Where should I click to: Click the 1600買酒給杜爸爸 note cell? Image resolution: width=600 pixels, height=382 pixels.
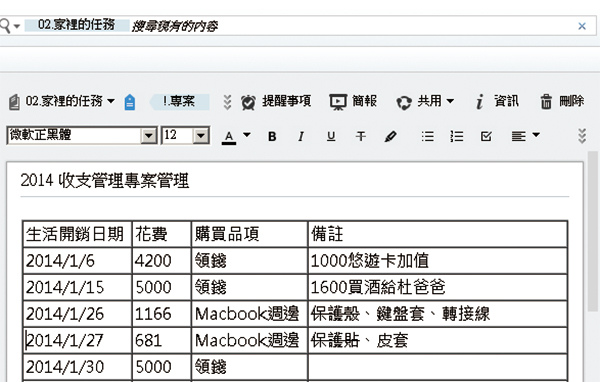pos(438,287)
